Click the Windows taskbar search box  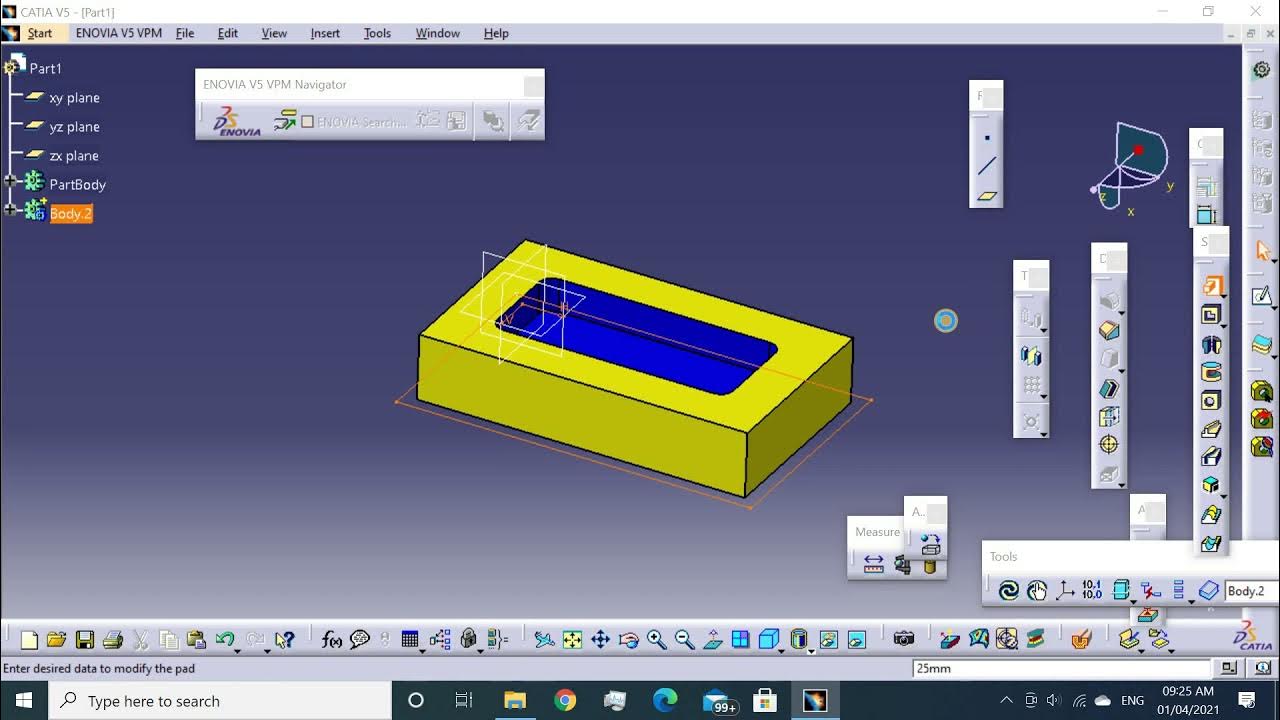tap(220, 701)
